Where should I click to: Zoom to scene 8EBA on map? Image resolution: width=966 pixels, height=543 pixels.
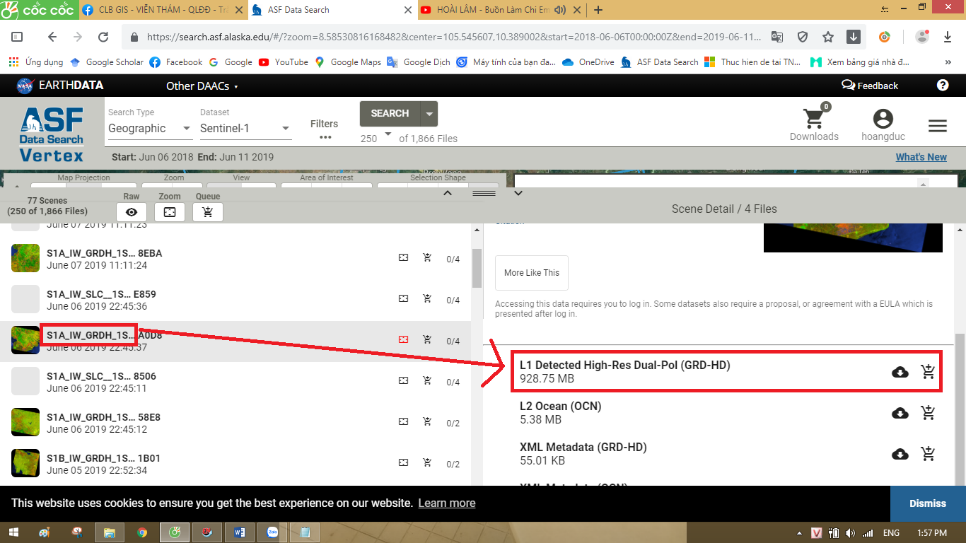[x=403, y=258]
